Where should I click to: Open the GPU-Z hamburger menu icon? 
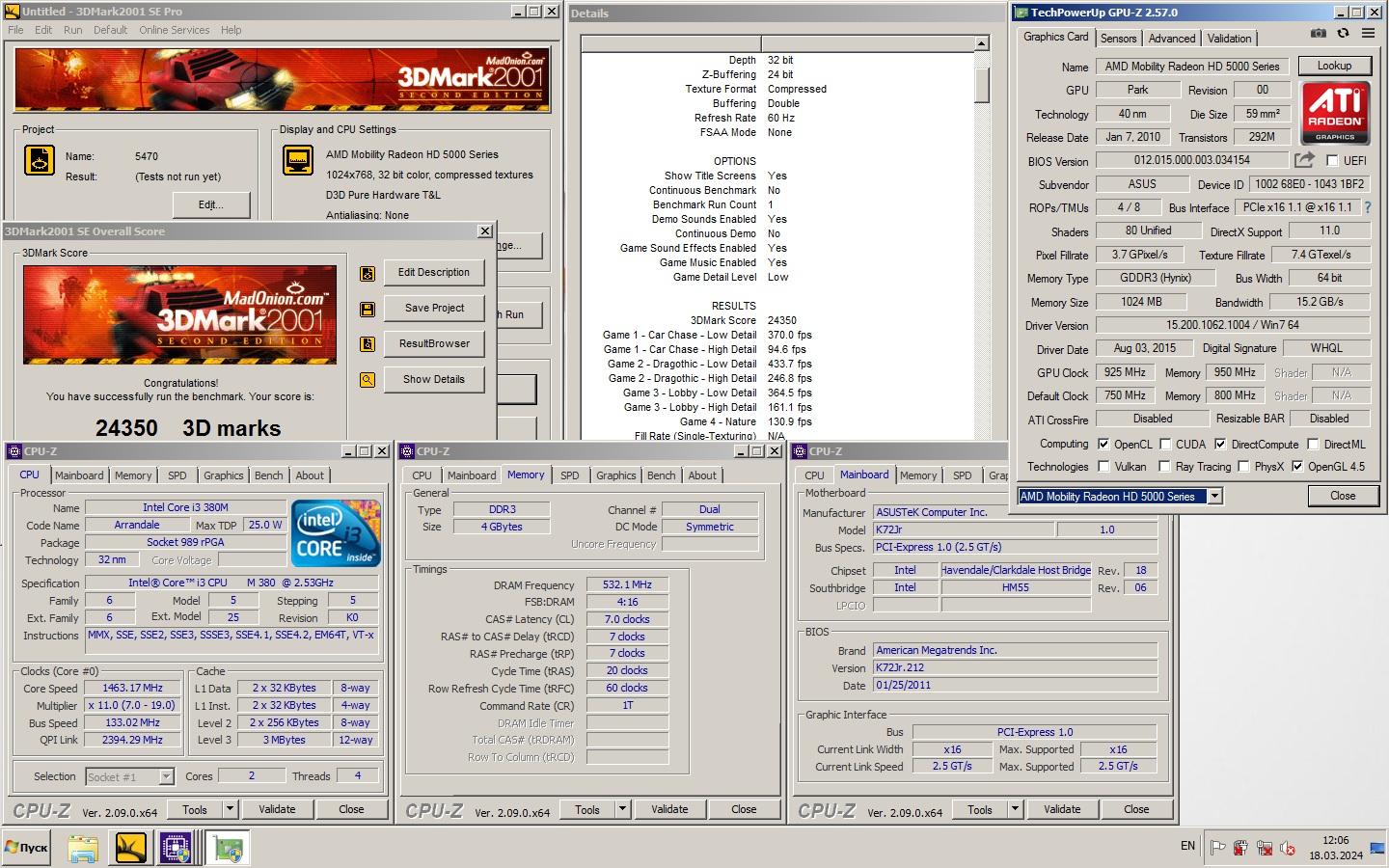pyautogui.click(x=1368, y=33)
